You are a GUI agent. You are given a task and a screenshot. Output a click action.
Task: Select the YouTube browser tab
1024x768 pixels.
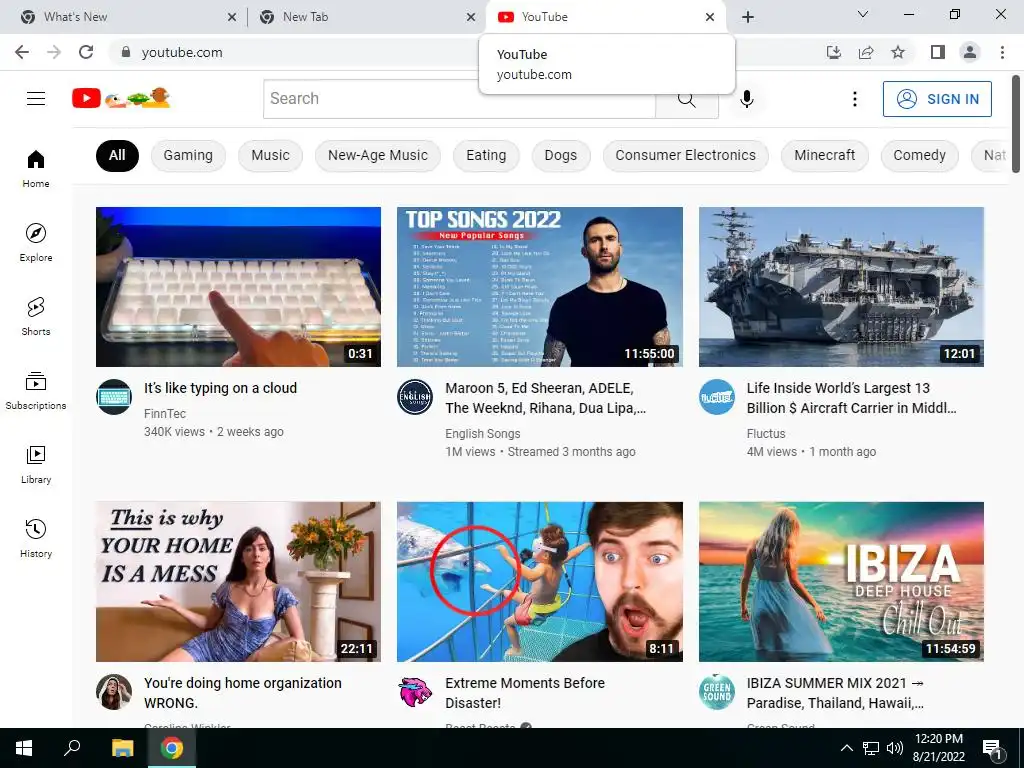click(x=607, y=17)
